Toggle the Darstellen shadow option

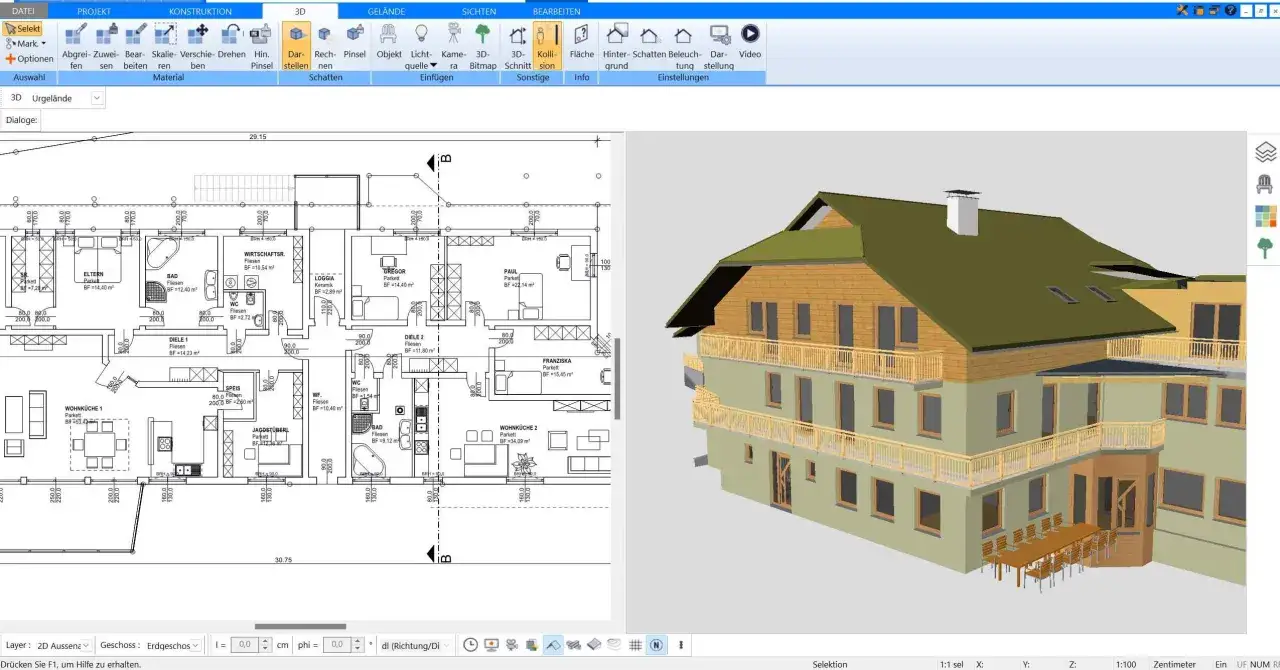296,46
